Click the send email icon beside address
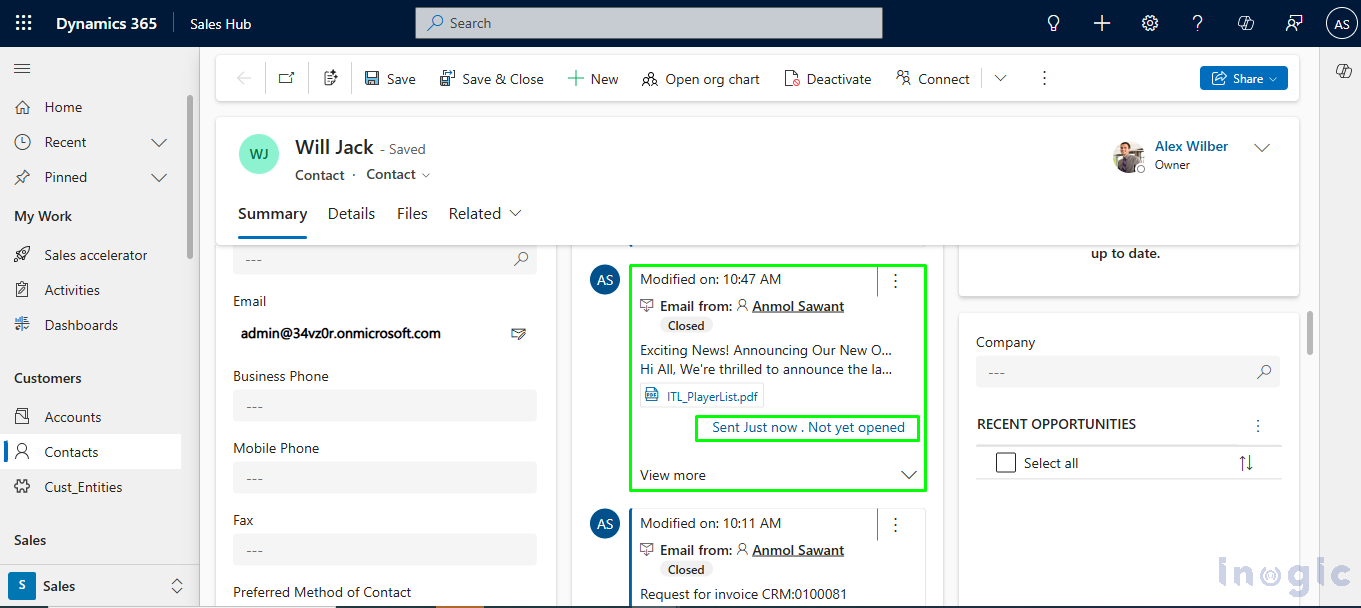This screenshot has height=608, width=1361. pyautogui.click(x=519, y=334)
